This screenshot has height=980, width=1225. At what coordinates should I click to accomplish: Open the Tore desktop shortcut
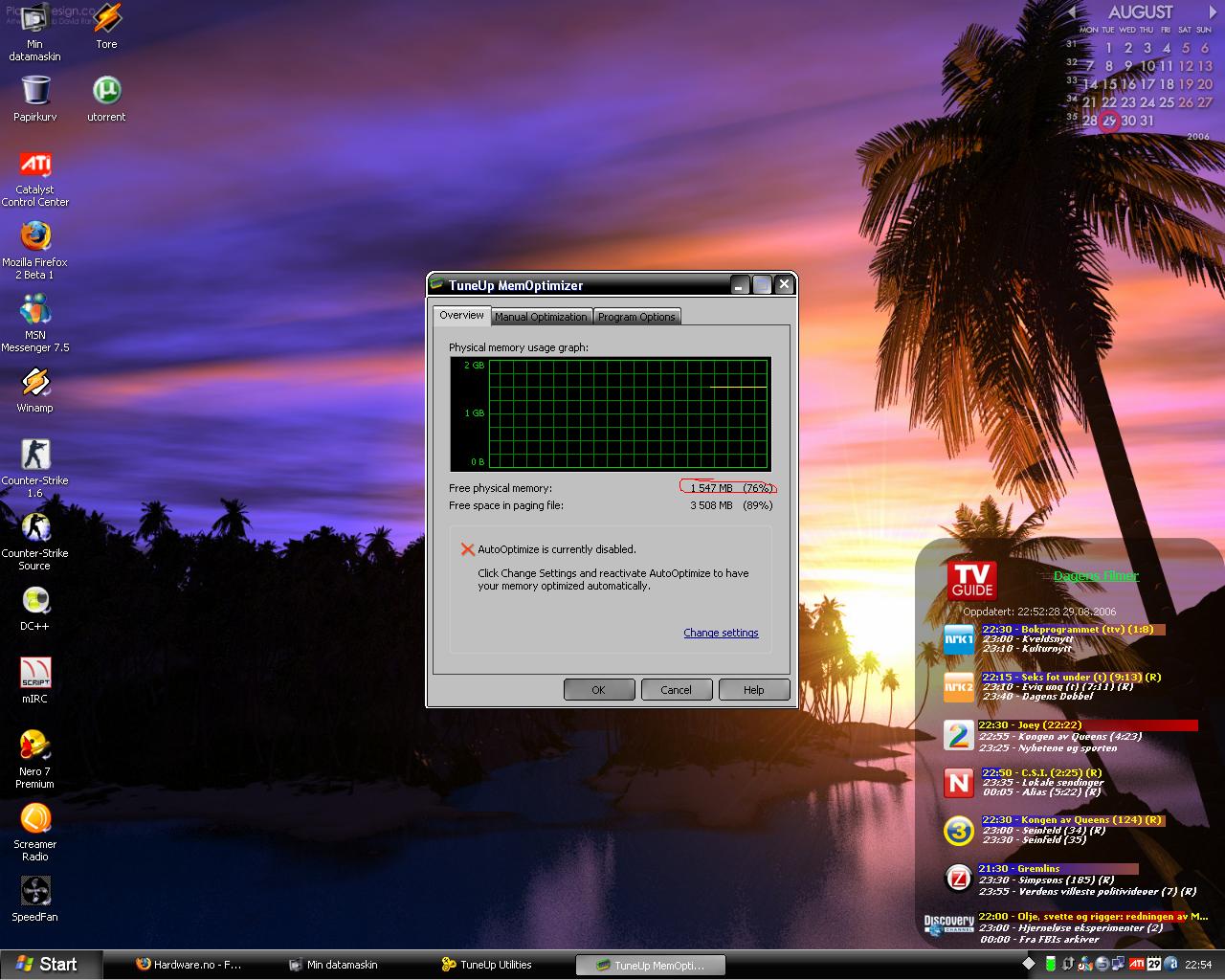106,26
